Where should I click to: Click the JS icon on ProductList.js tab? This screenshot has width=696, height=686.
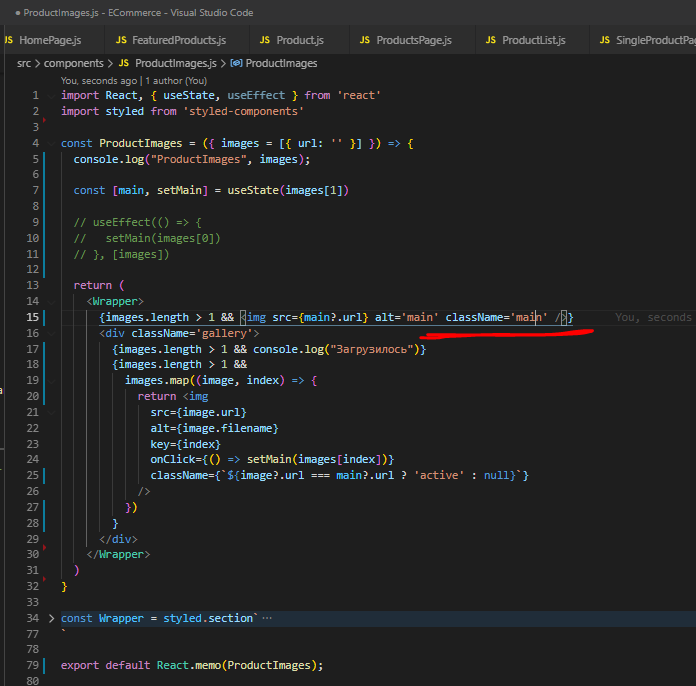(490, 40)
